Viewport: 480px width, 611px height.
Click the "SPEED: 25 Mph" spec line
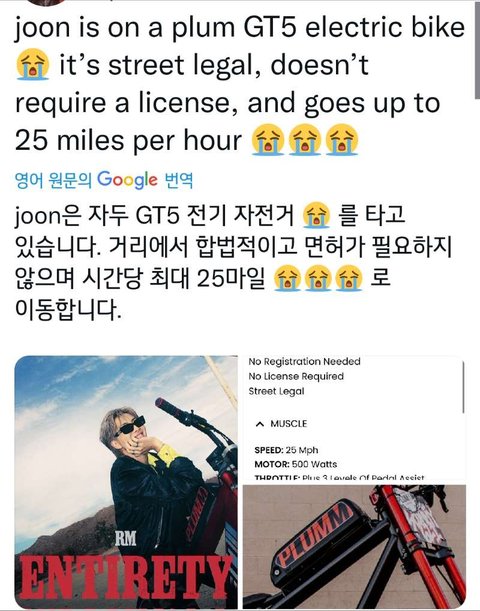pyautogui.click(x=286, y=450)
